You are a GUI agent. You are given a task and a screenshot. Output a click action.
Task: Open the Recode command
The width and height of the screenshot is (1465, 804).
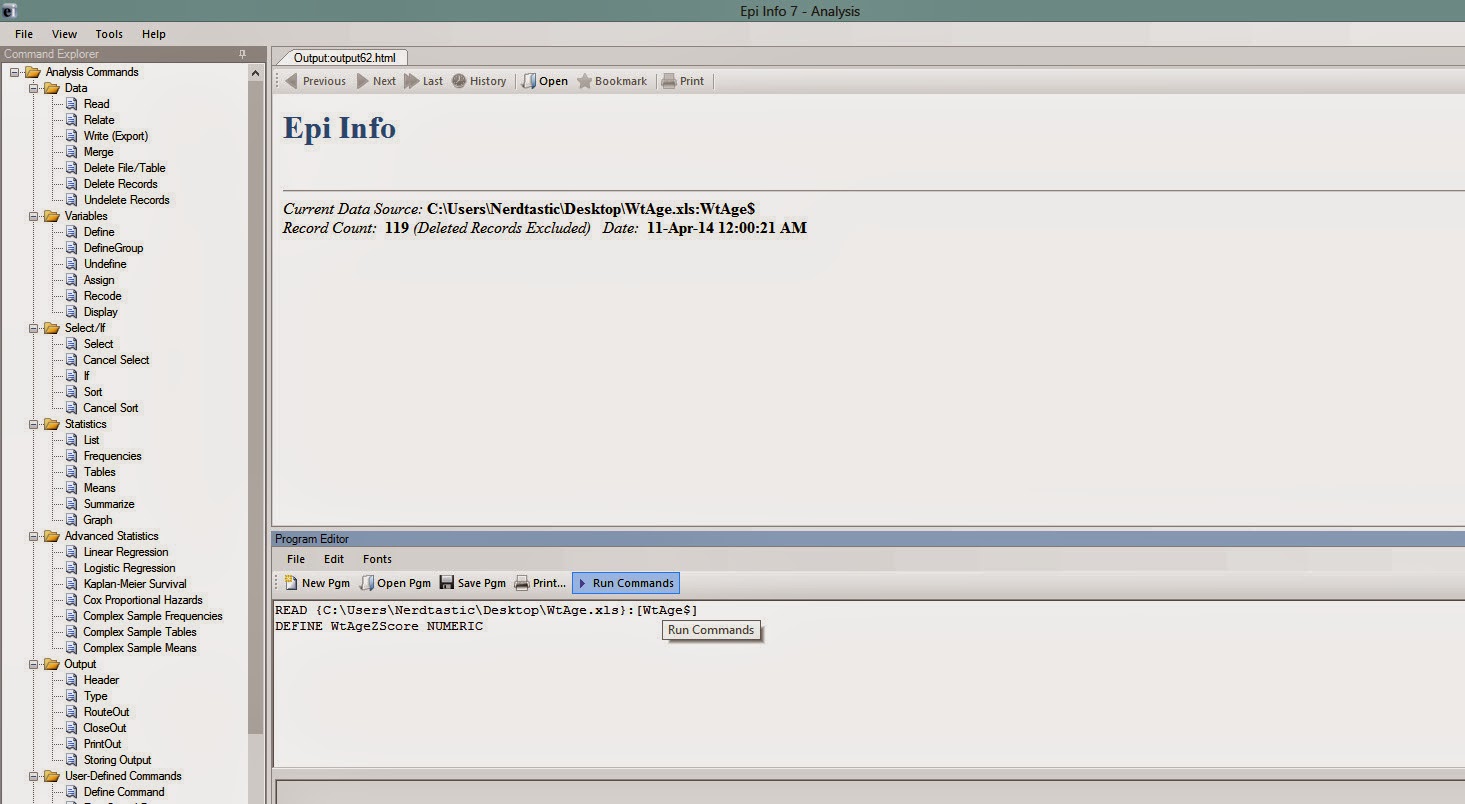coord(103,296)
